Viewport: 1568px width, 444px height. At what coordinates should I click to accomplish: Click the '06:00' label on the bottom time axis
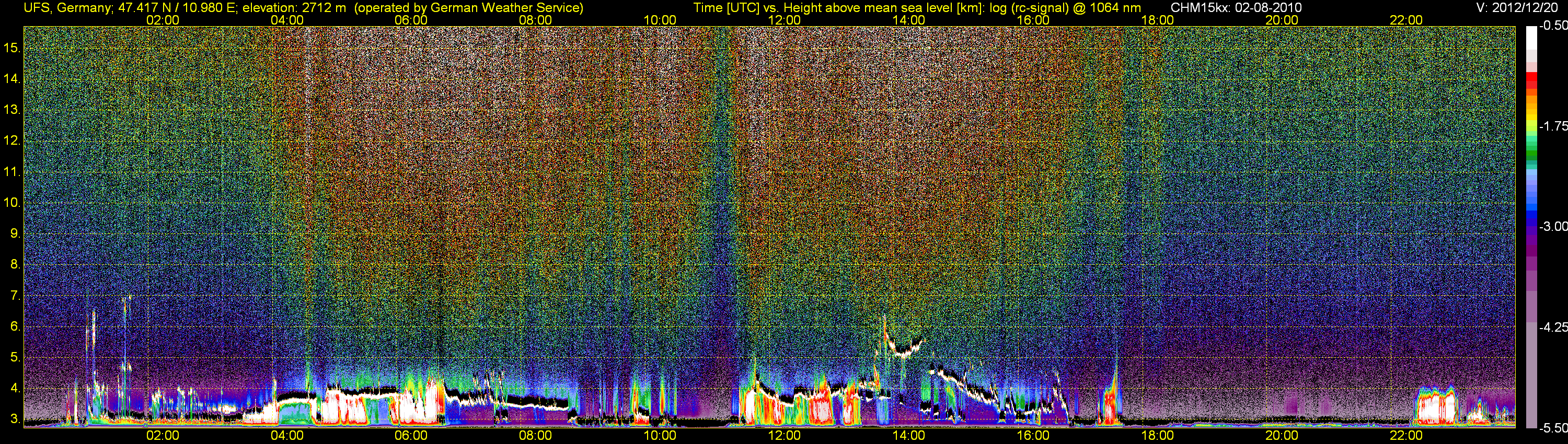coord(411,436)
